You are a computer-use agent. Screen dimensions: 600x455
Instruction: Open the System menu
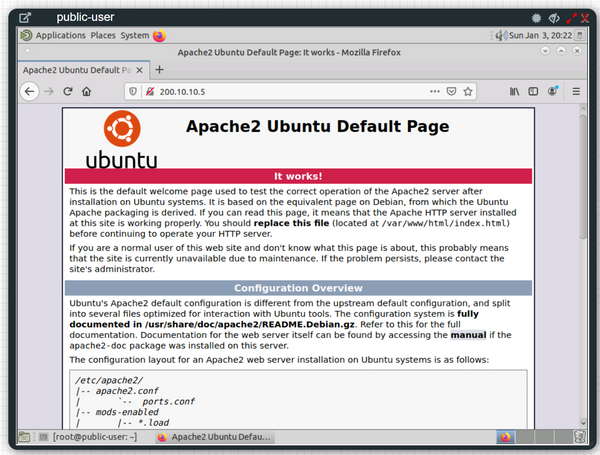click(x=134, y=35)
